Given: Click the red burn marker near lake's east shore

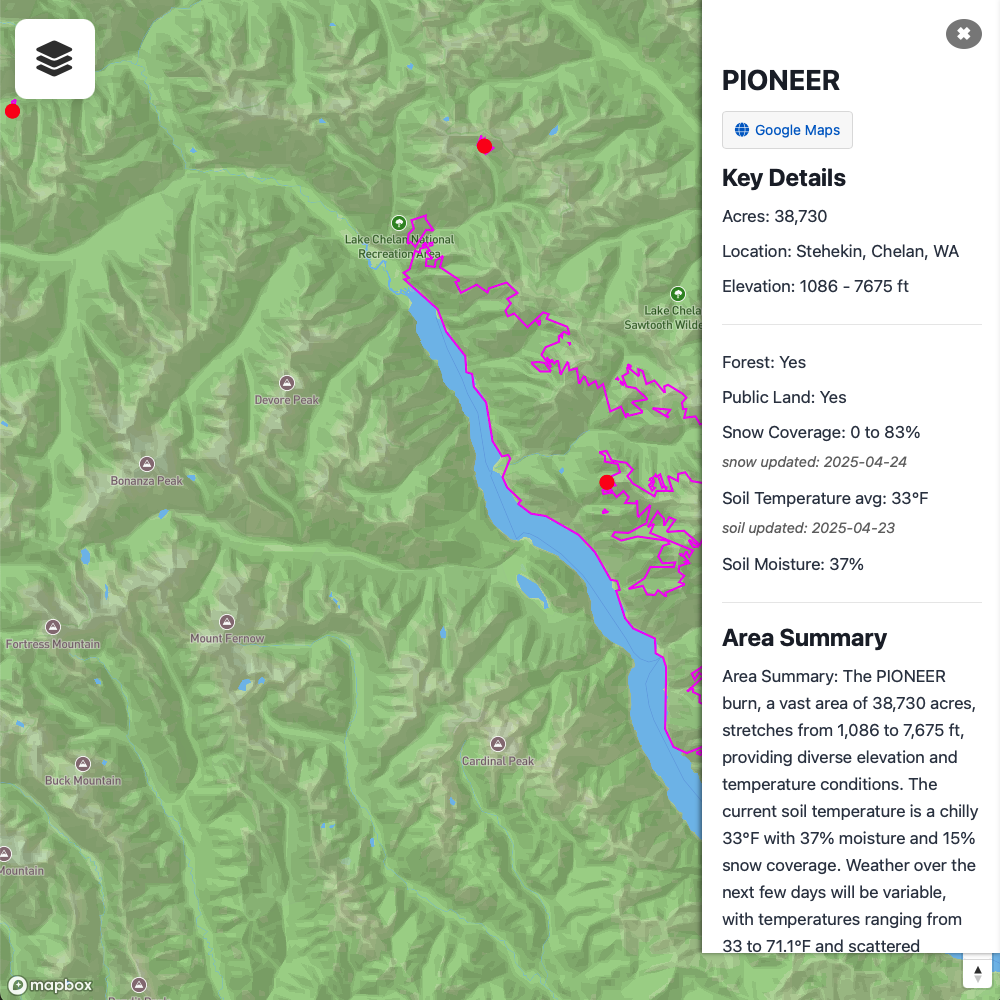Looking at the screenshot, I should [607, 482].
